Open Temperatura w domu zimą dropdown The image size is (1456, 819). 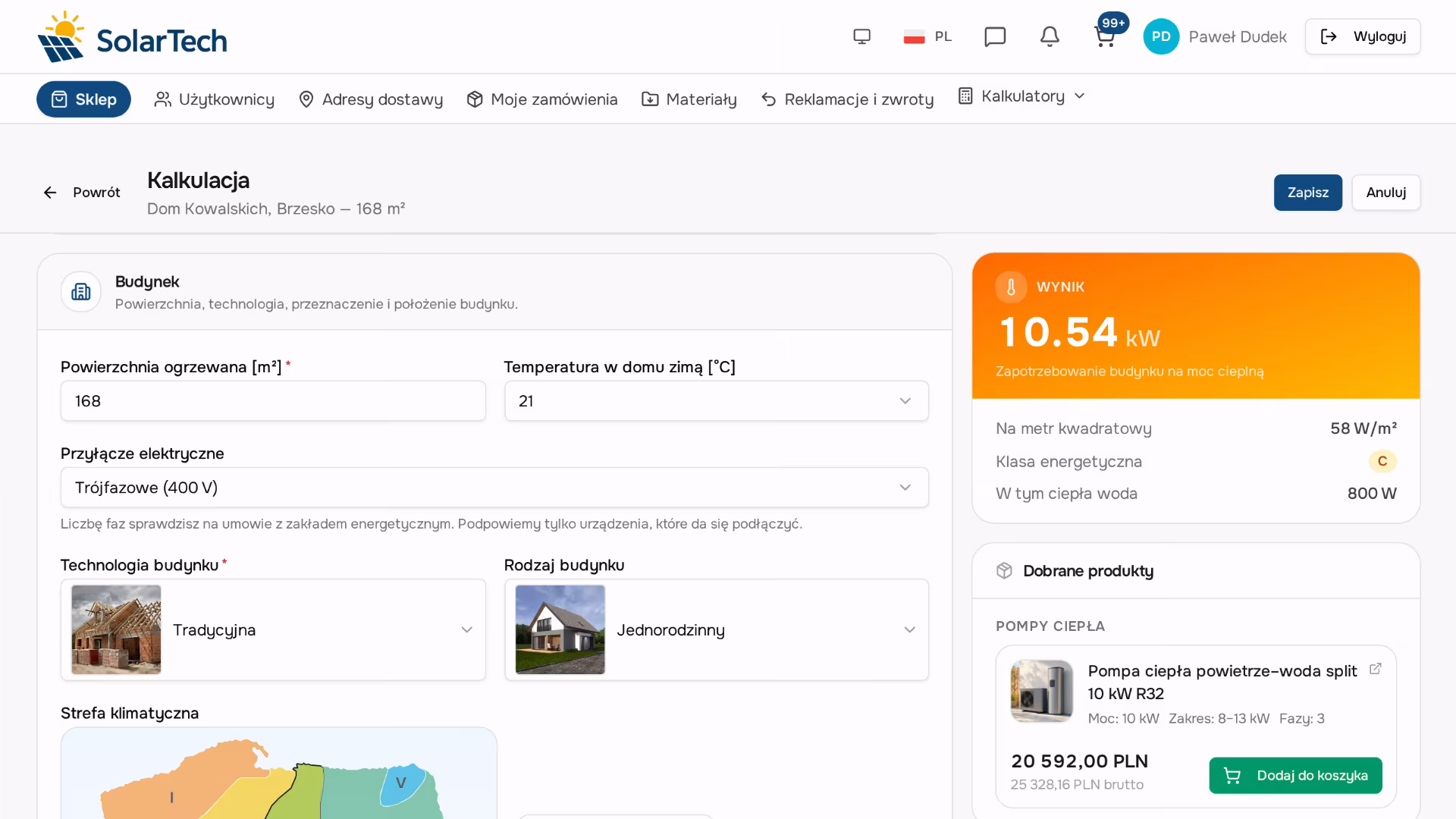coord(717,401)
